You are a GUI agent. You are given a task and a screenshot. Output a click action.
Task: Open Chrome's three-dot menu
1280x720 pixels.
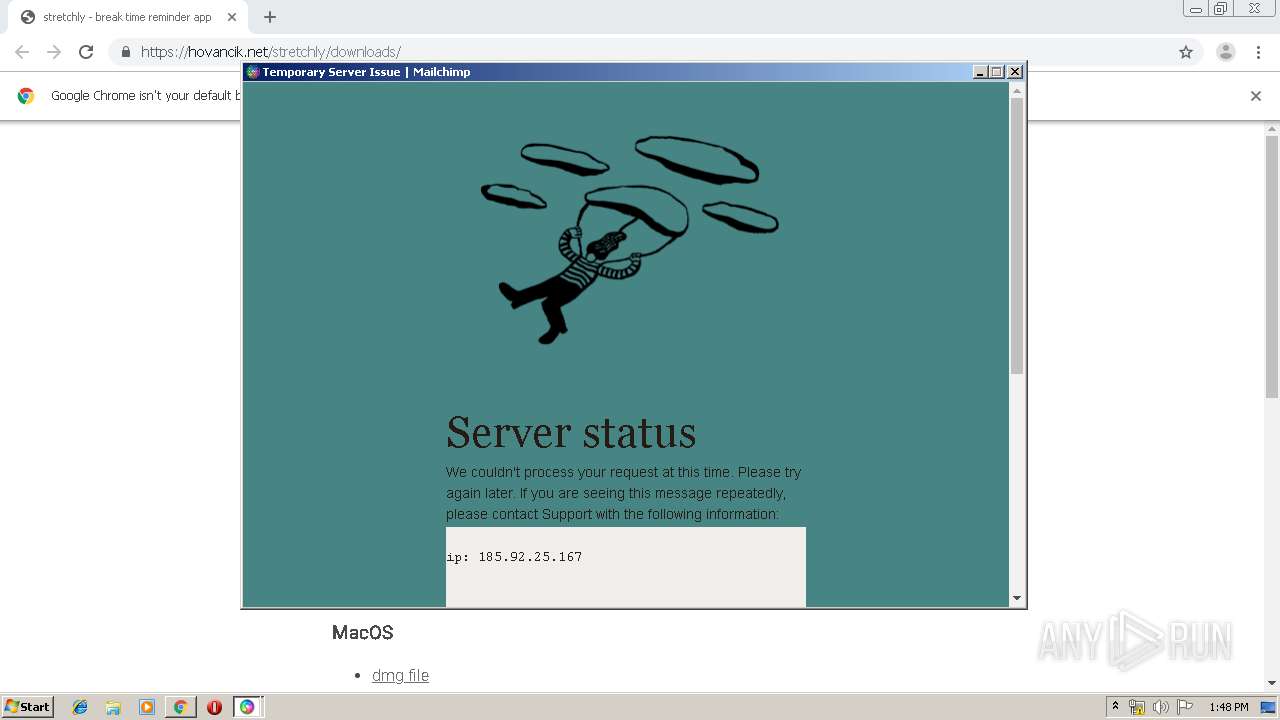[x=1258, y=52]
